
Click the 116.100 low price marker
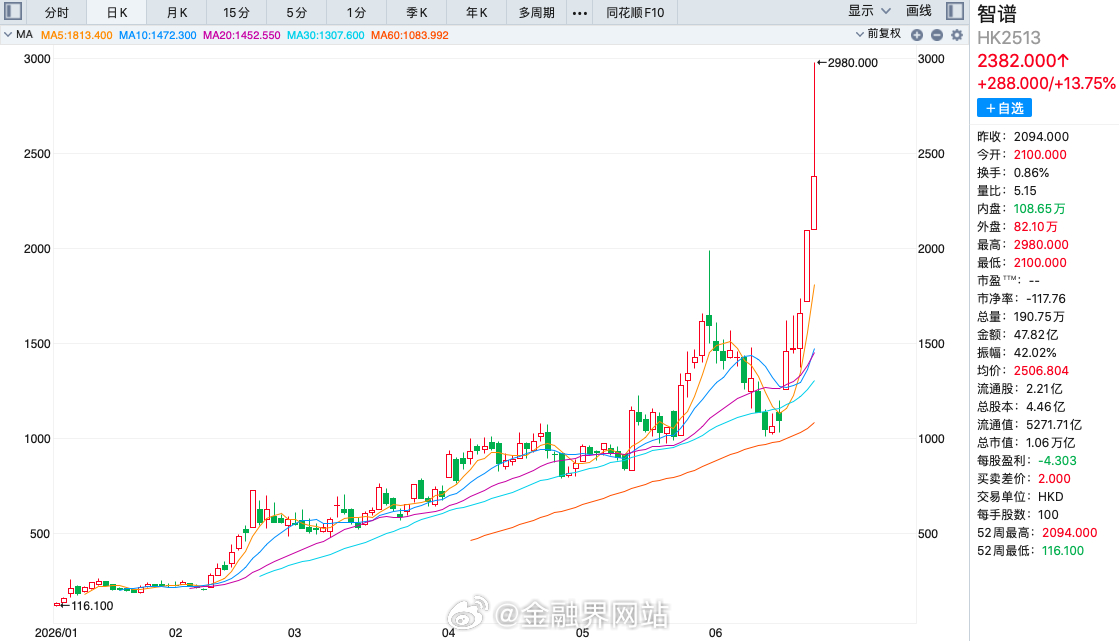pyautogui.click(x=86, y=606)
